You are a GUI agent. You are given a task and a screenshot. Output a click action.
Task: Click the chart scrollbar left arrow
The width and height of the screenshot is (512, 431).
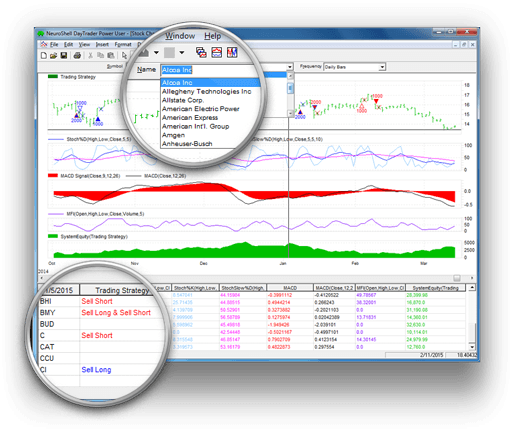click(41, 278)
